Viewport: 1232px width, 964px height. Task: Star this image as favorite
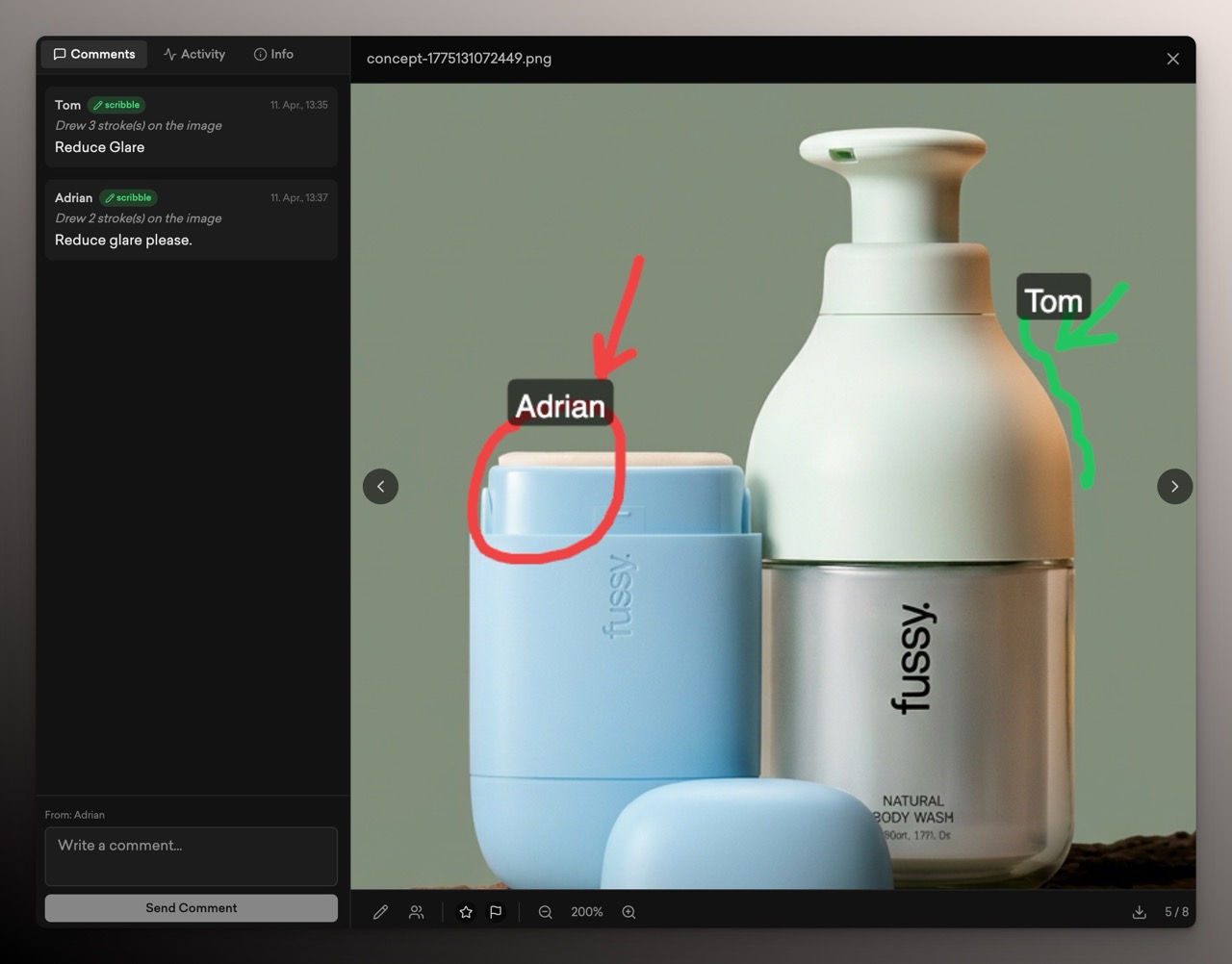tap(466, 912)
